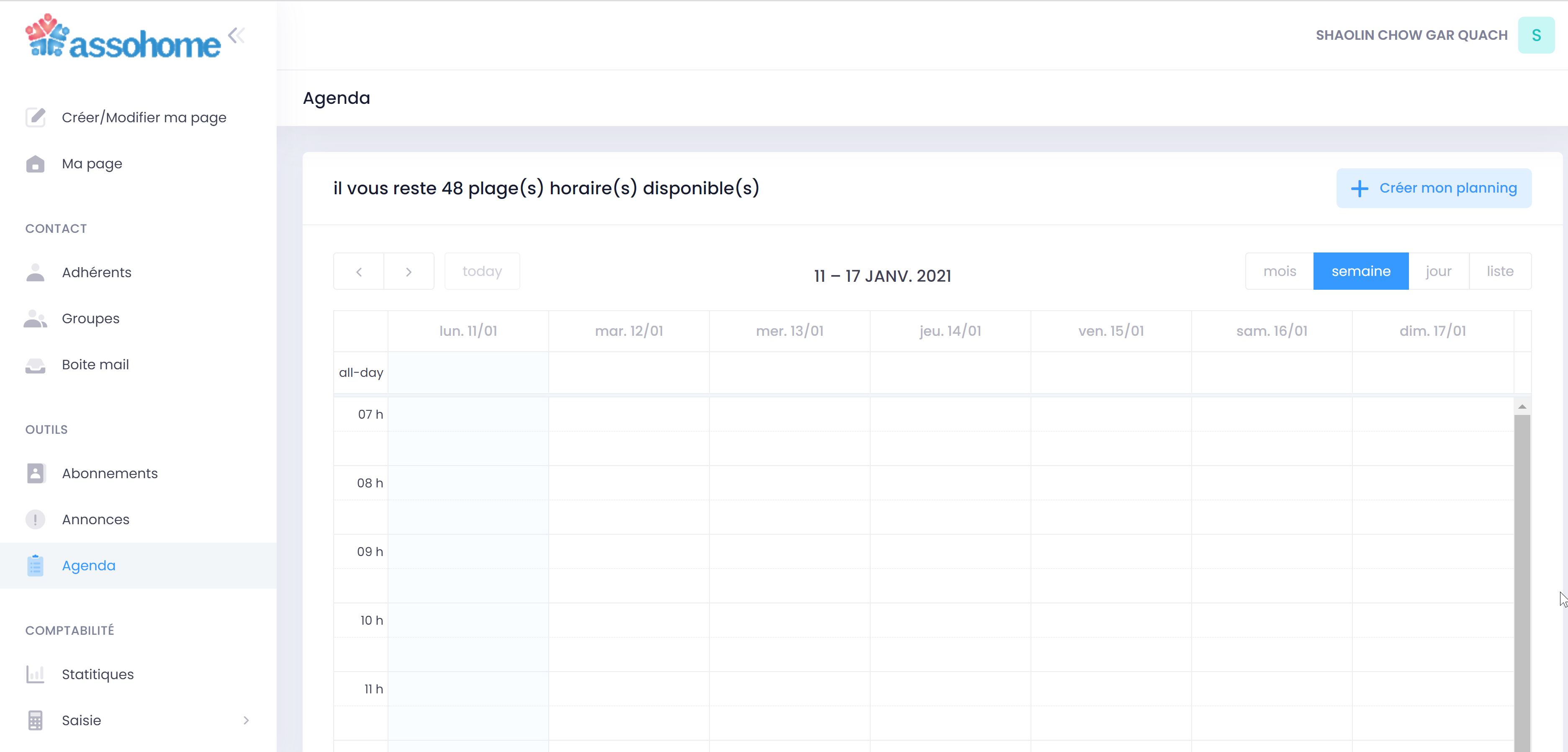Click the Annonces exclamation icon

click(35, 519)
